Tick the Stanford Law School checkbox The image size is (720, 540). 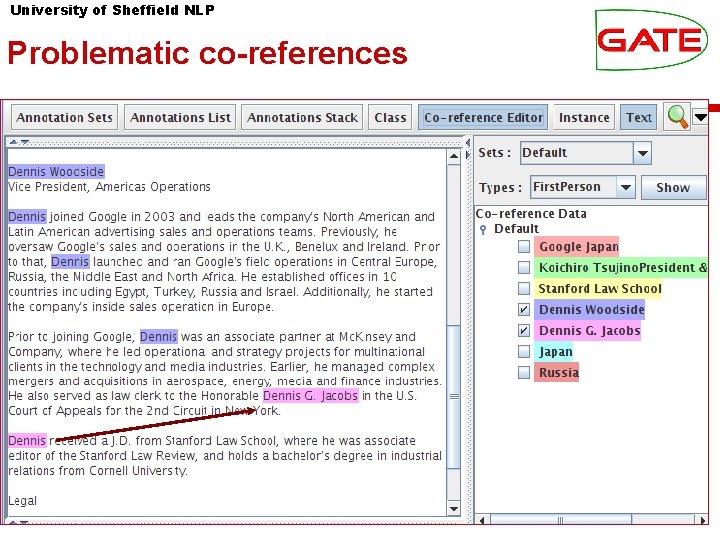(x=523, y=288)
